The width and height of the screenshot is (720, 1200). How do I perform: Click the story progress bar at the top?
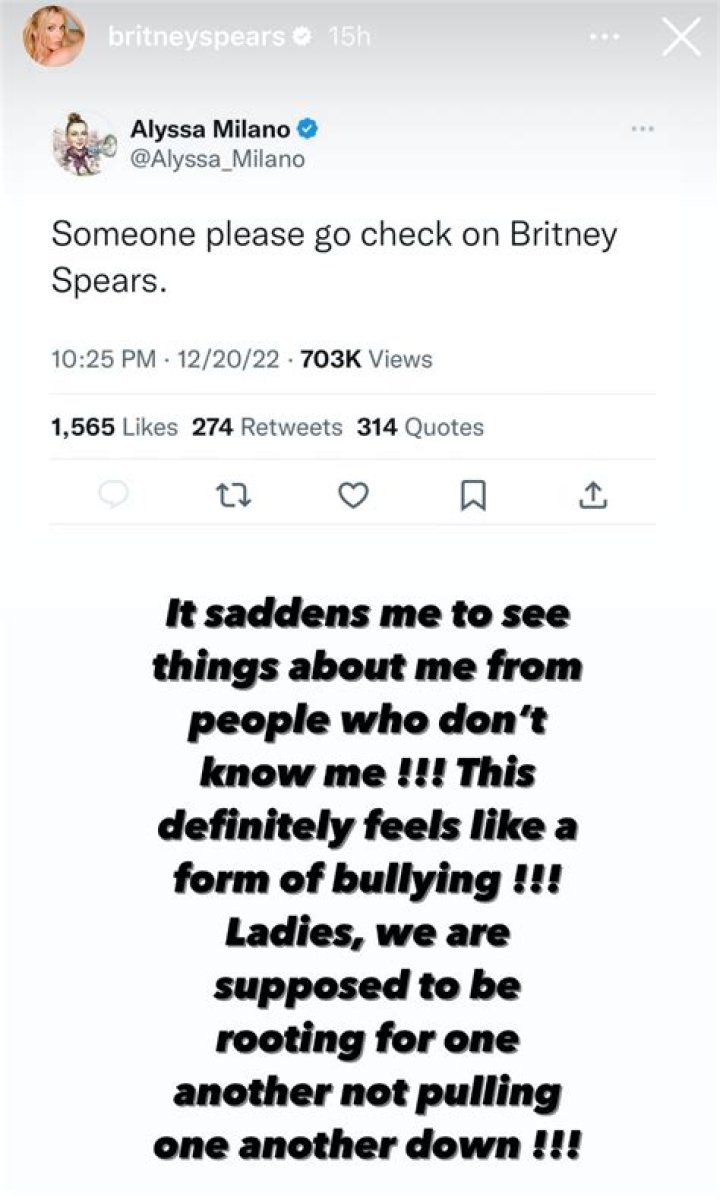[360, 3]
